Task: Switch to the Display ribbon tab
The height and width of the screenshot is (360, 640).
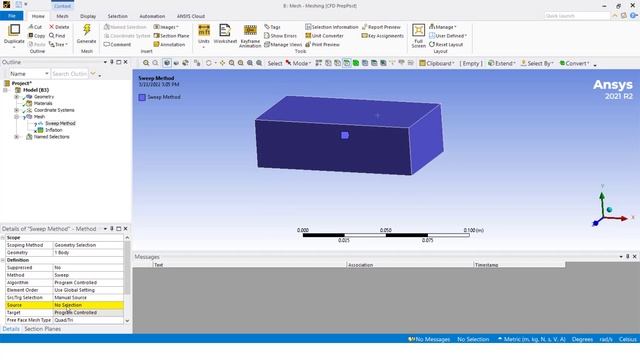Action: 88,16
